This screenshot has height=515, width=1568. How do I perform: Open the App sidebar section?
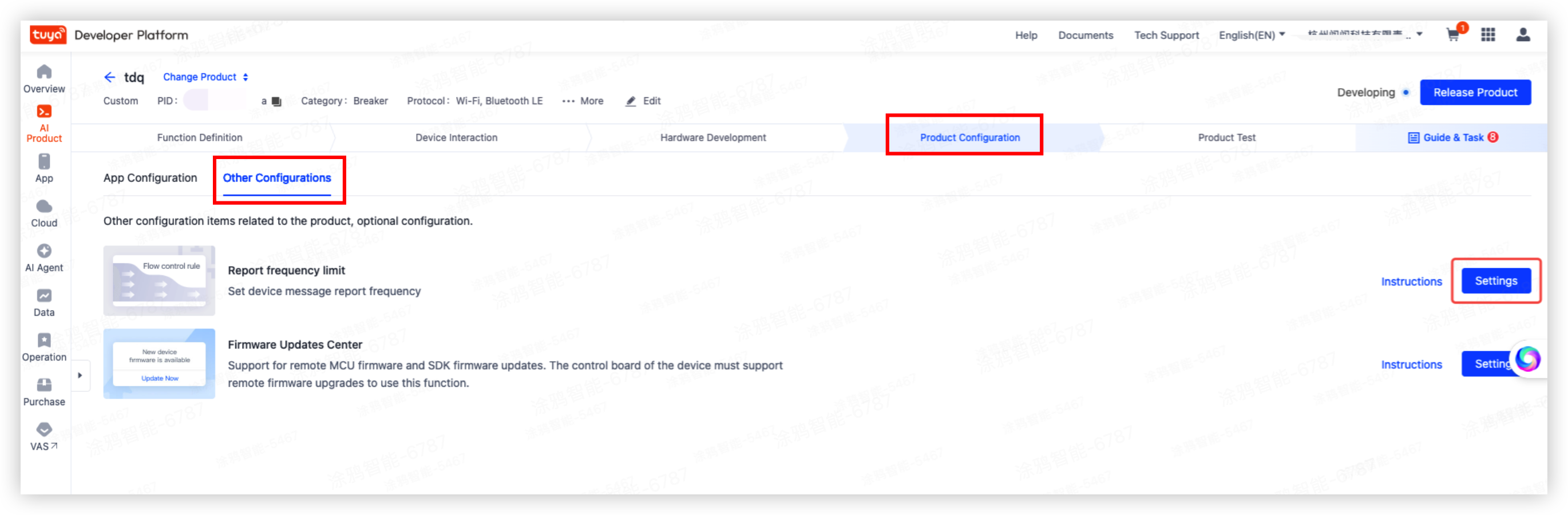click(44, 169)
